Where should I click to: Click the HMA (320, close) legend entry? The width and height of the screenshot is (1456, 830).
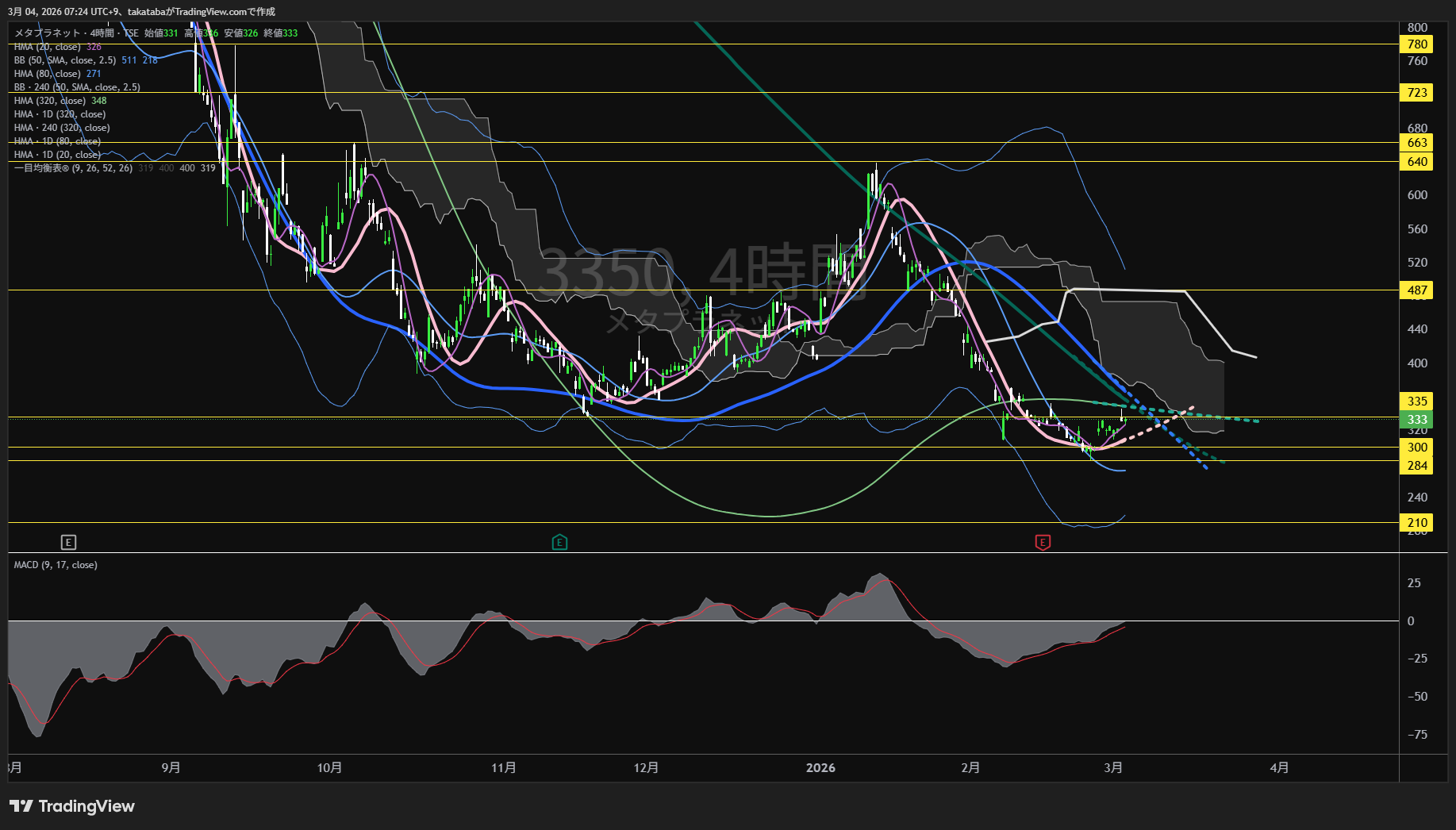point(49,101)
